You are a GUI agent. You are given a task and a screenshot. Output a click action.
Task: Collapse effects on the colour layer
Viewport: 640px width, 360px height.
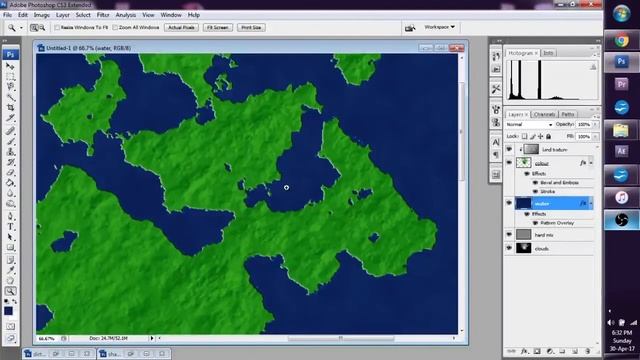pyautogui.click(x=590, y=163)
